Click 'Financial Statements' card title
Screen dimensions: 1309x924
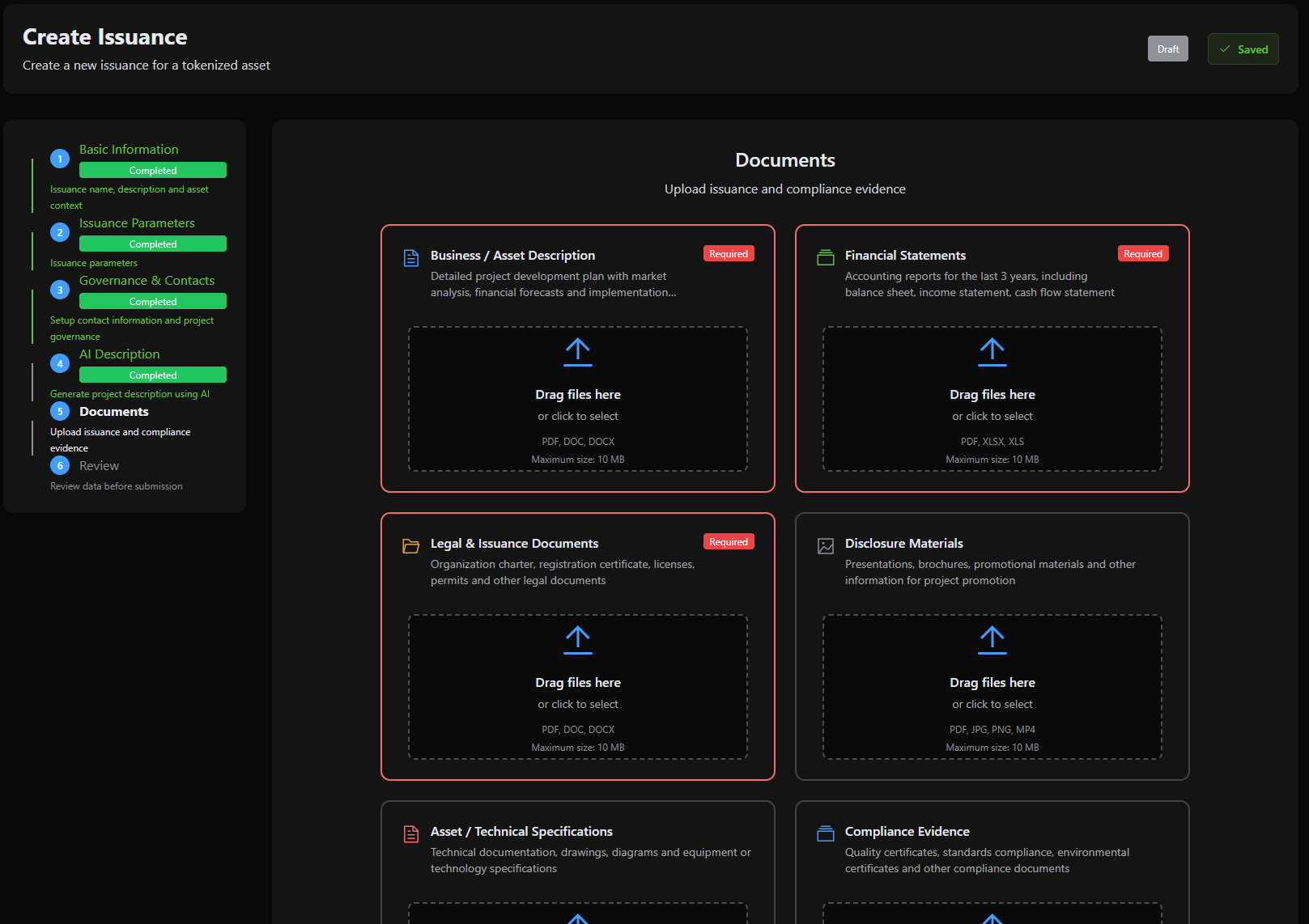(905, 256)
